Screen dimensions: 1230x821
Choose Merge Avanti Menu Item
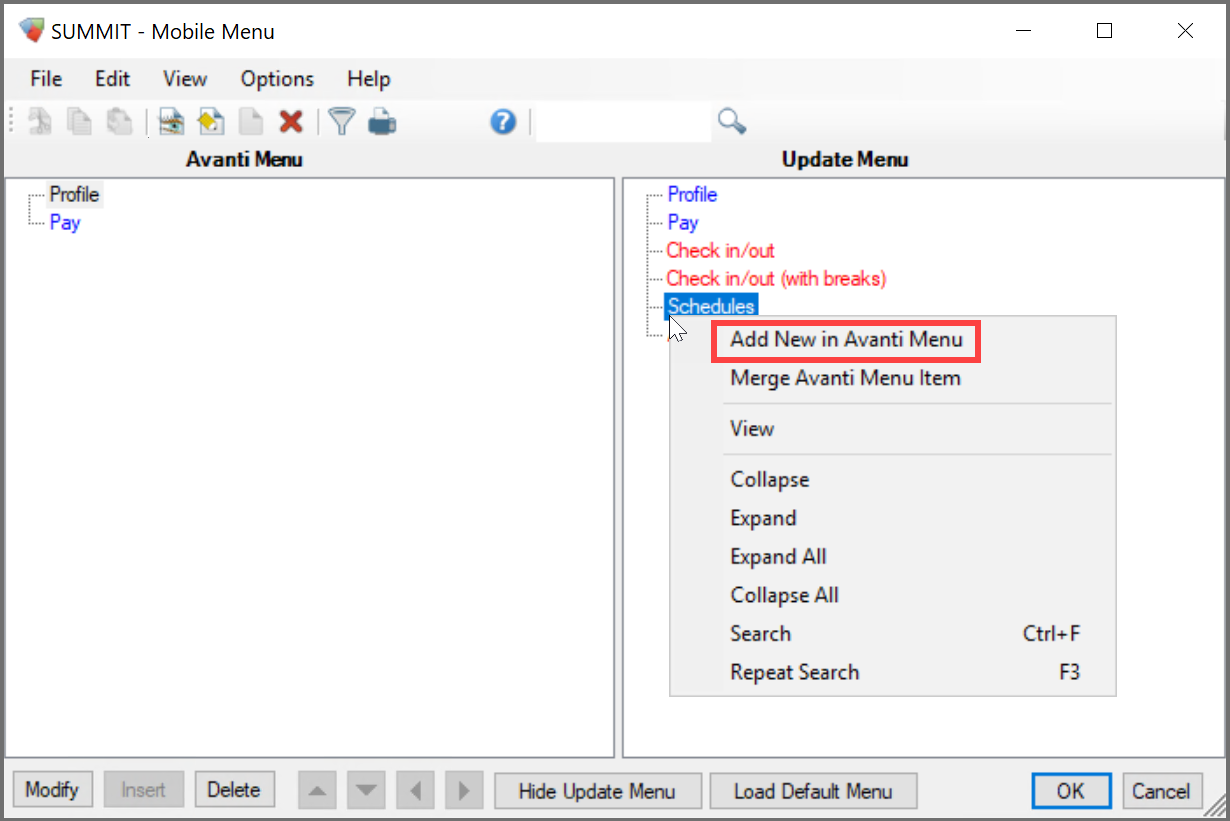point(846,378)
